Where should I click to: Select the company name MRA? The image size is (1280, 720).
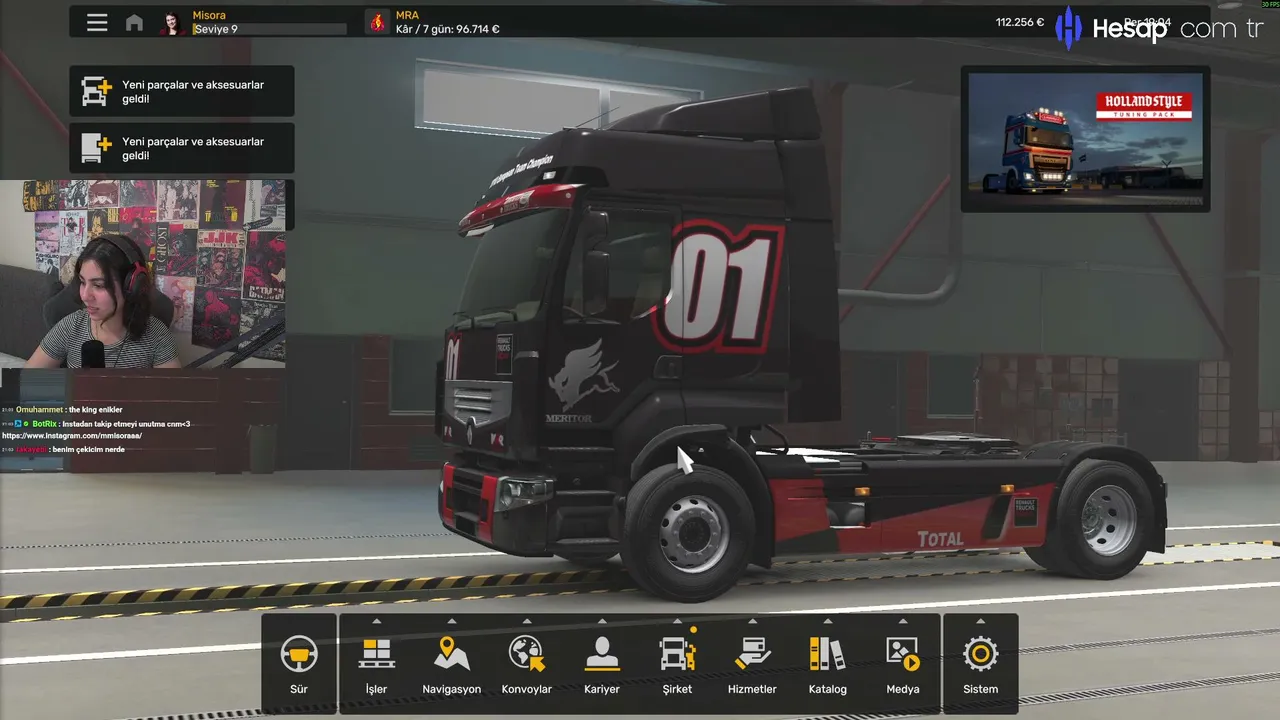[407, 15]
